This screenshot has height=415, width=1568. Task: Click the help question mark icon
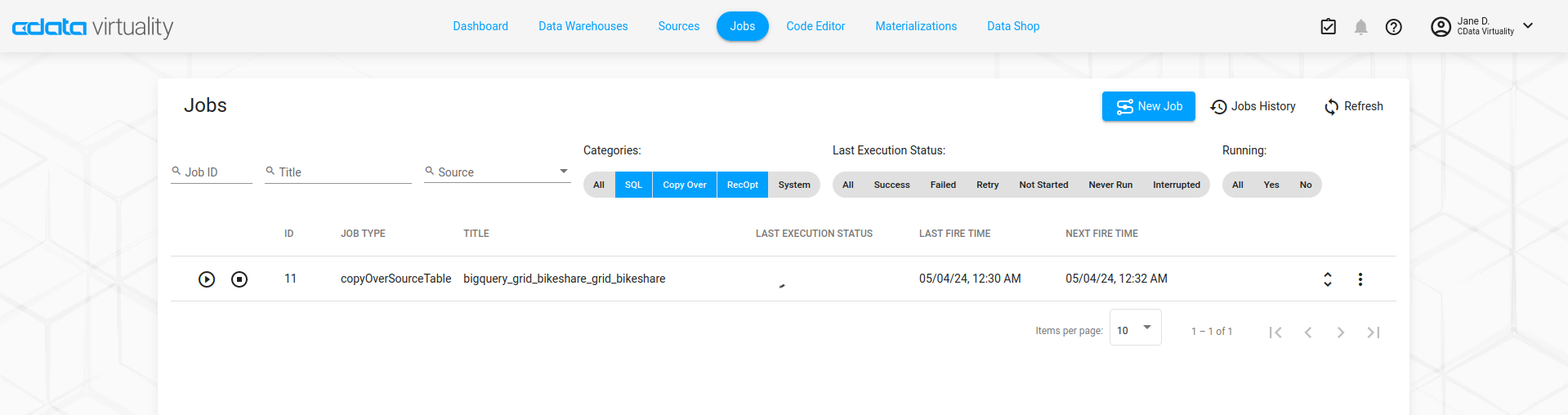point(1394,27)
